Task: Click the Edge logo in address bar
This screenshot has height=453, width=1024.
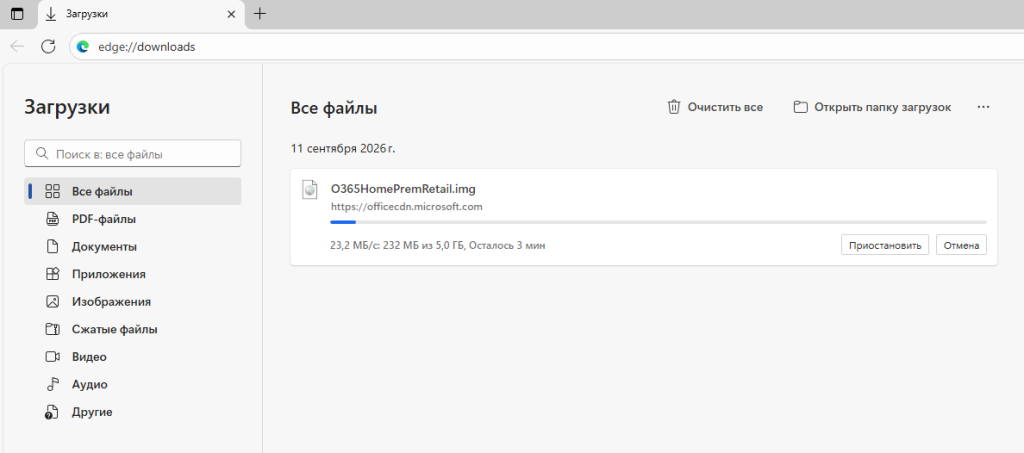Action: [x=83, y=47]
